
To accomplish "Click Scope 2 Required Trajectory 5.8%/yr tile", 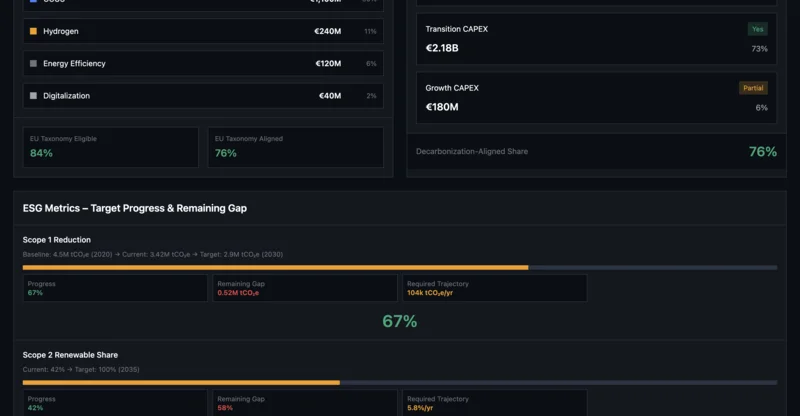I will pyautogui.click(x=495, y=403).
